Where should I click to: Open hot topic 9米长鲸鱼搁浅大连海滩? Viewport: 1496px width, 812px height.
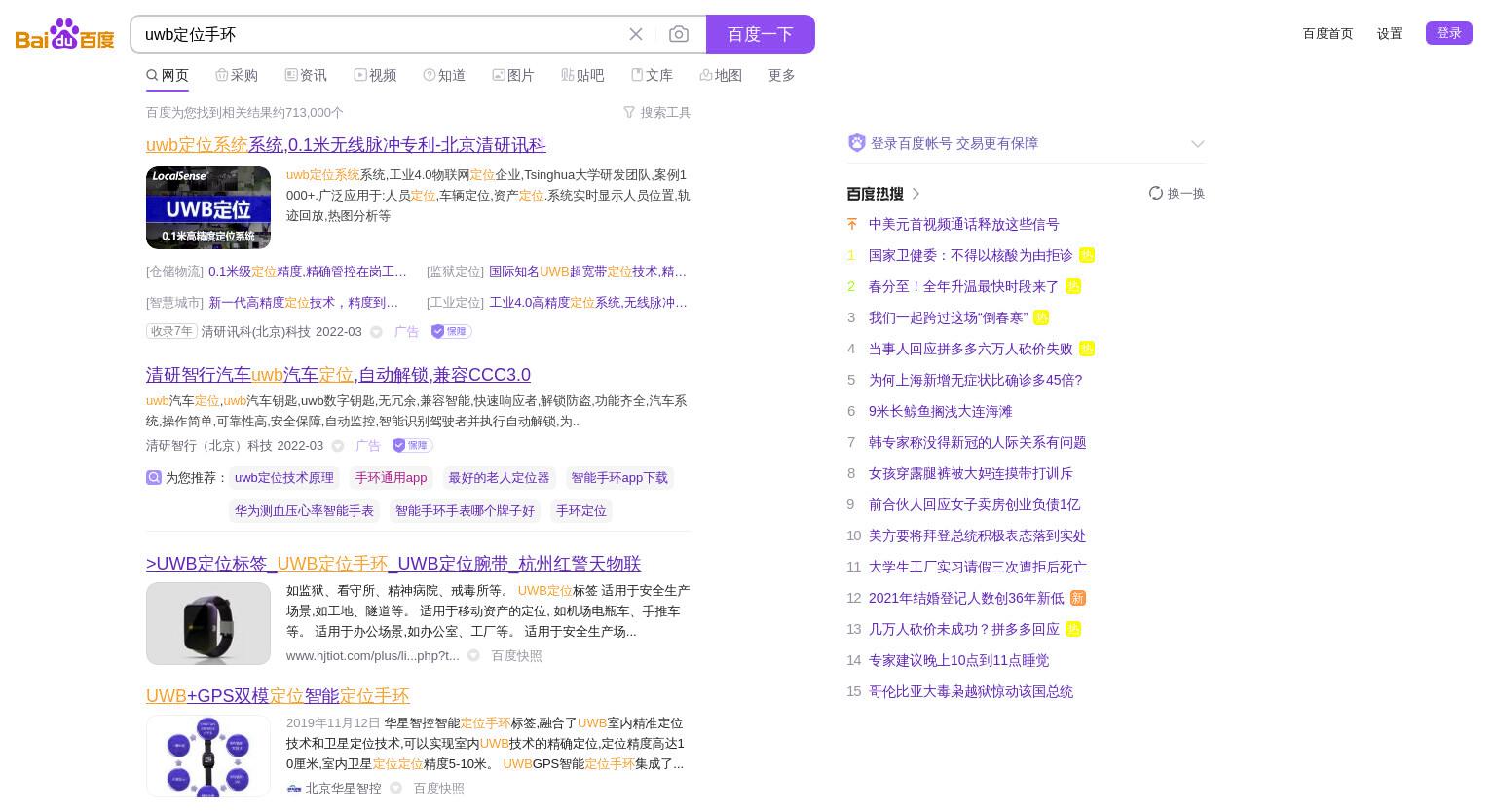point(940,411)
